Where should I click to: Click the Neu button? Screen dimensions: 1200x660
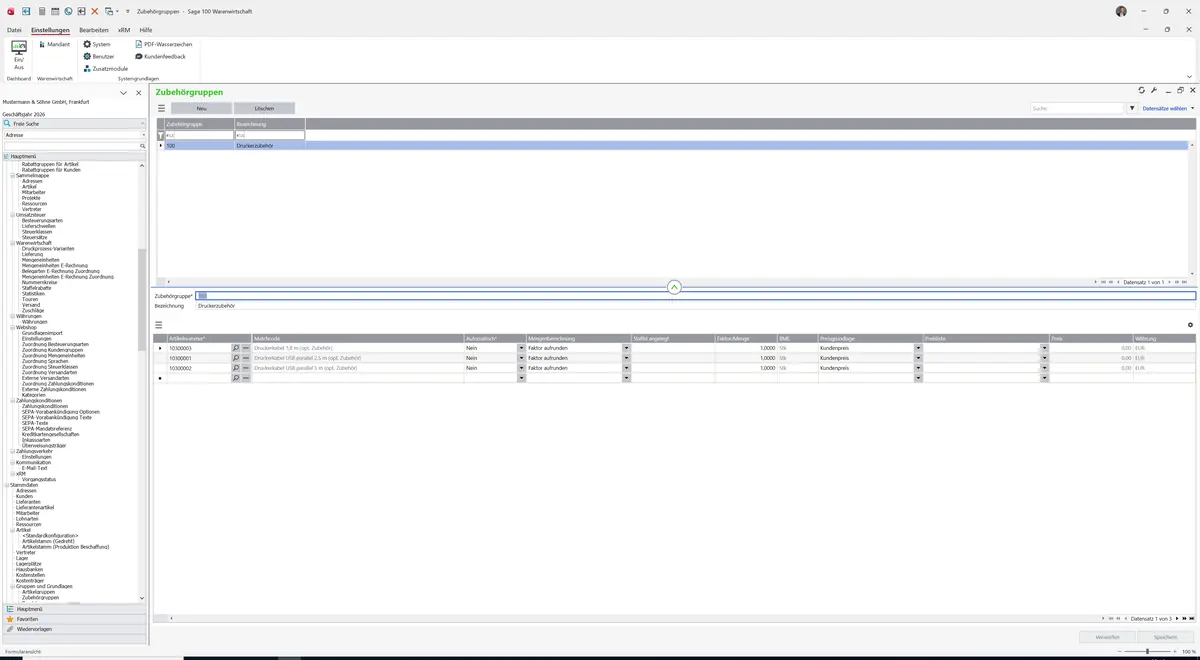pyautogui.click(x=201, y=108)
